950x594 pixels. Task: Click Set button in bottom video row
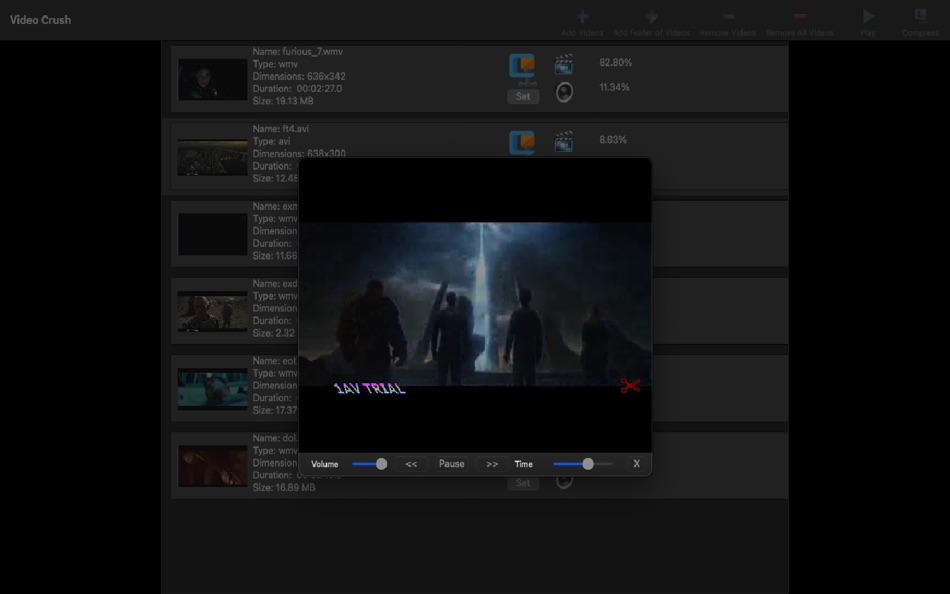[x=523, y=483]
